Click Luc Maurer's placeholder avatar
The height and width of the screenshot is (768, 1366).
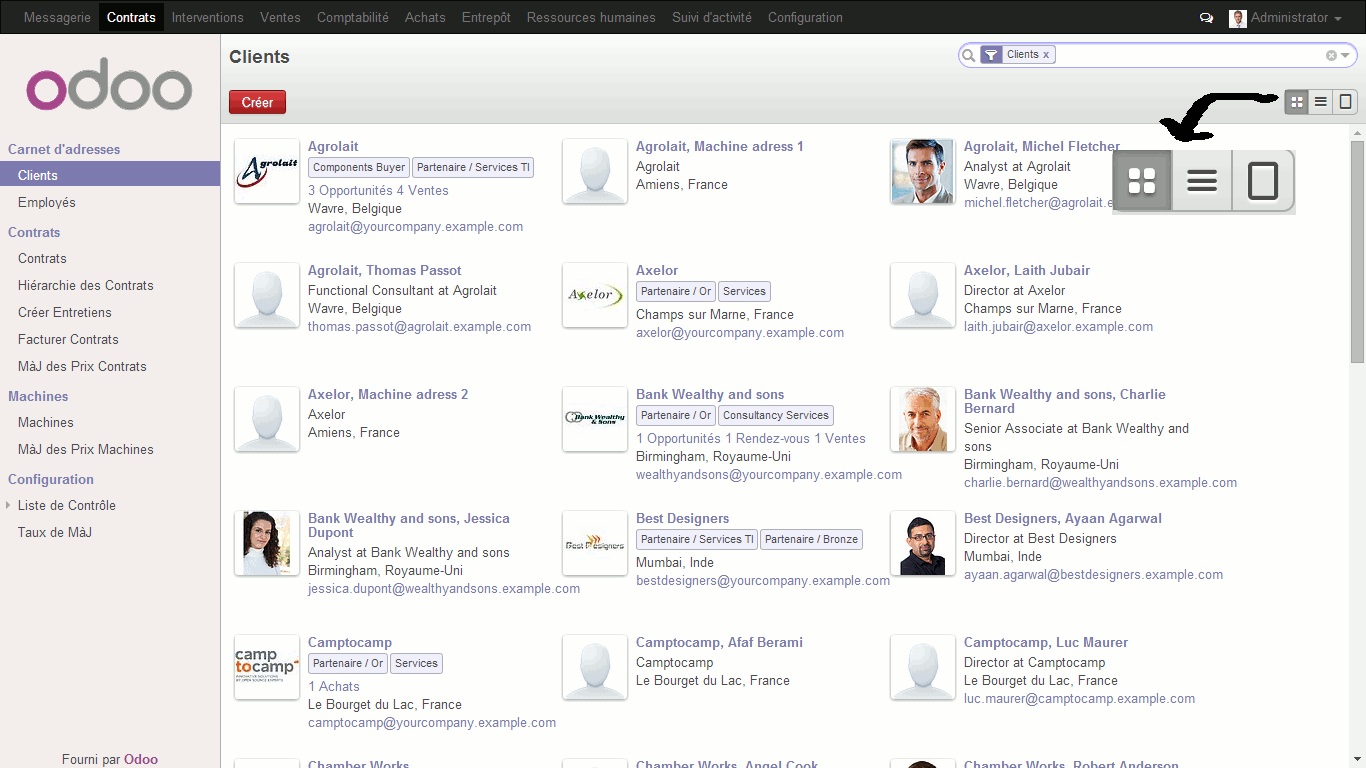[923, 667]
